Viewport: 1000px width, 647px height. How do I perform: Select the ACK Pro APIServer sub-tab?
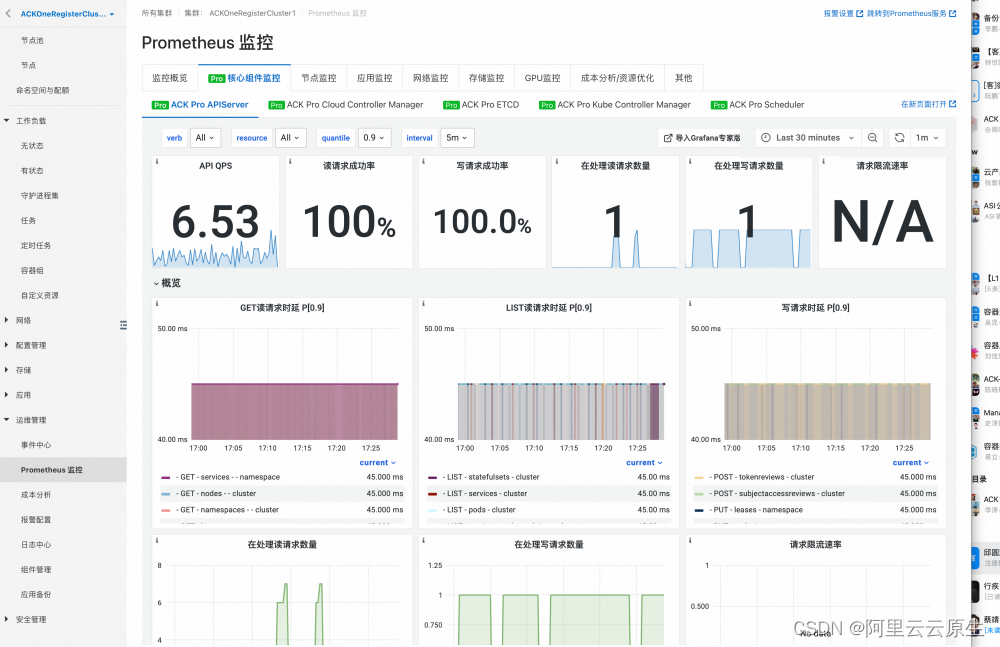click(x=200, y=105)
